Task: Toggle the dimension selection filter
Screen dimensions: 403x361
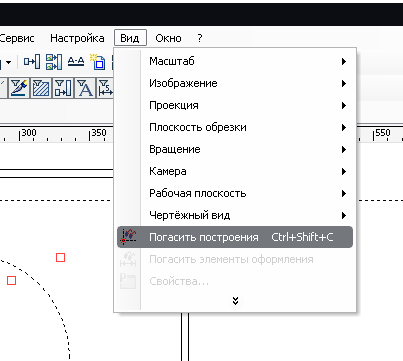Action: 105,88
